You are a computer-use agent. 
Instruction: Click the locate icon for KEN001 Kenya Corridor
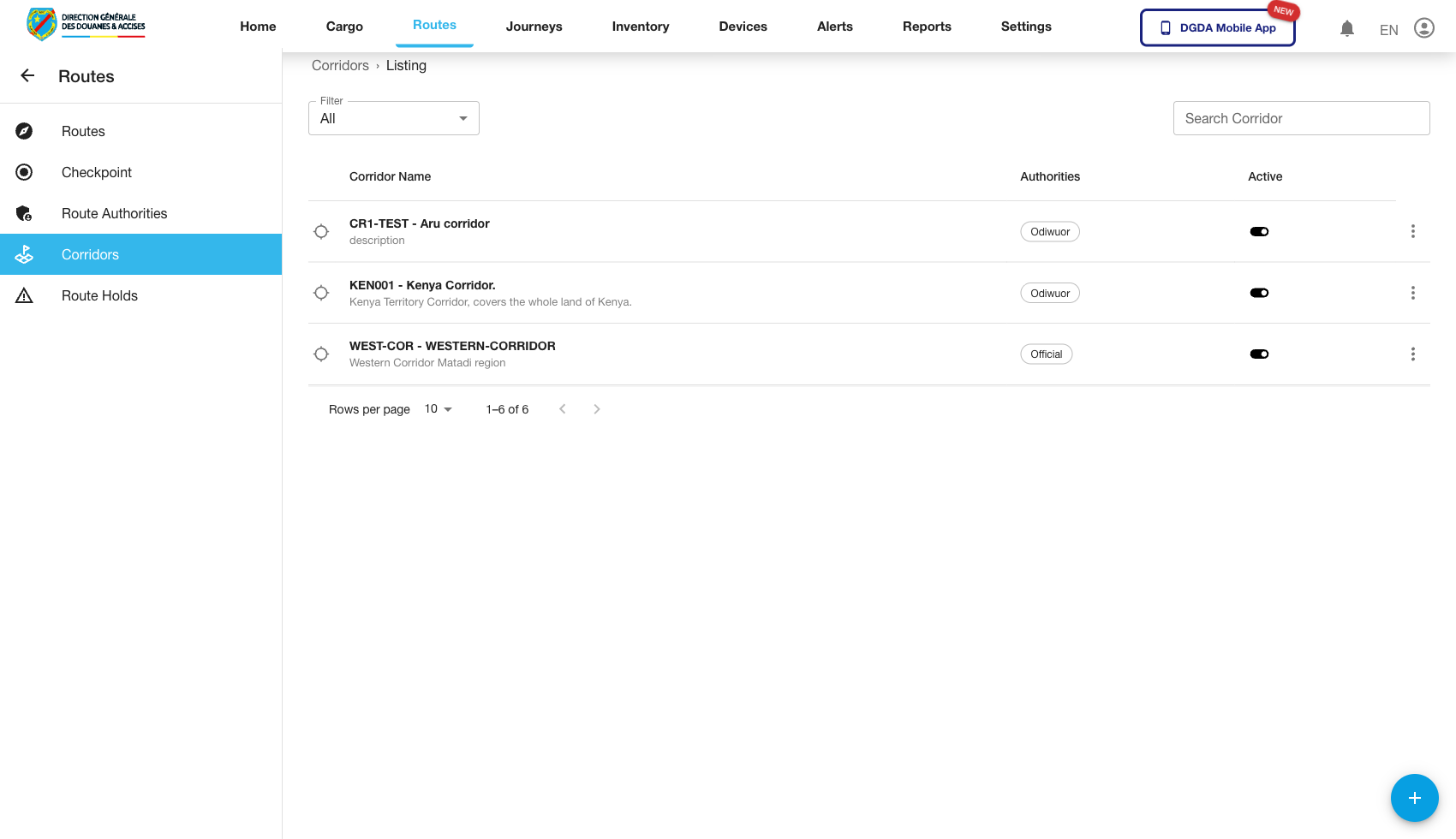[321, 293]
